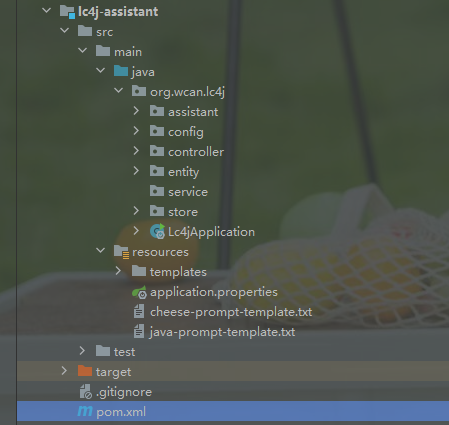
Task: Click the Lc4jApplication Spring Boot class icon
Action: [x=157, y=231]
